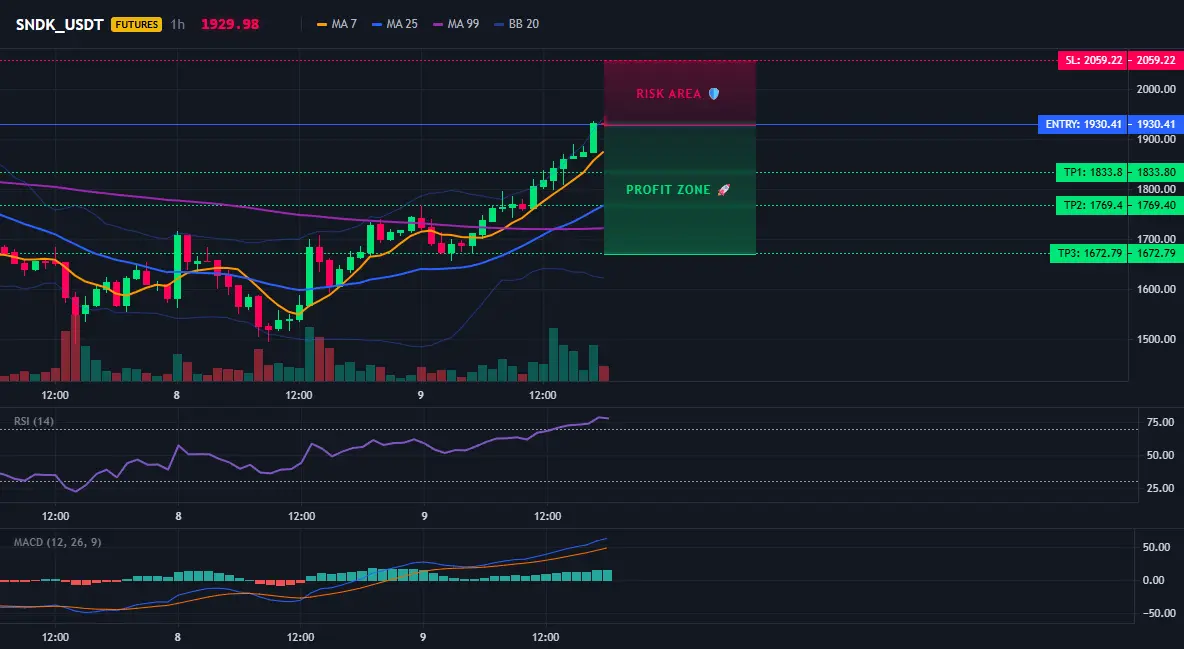1184x649 pixels.
Task: Click the -50.00 MACD axis value
Action: (x=1158, y=613)
